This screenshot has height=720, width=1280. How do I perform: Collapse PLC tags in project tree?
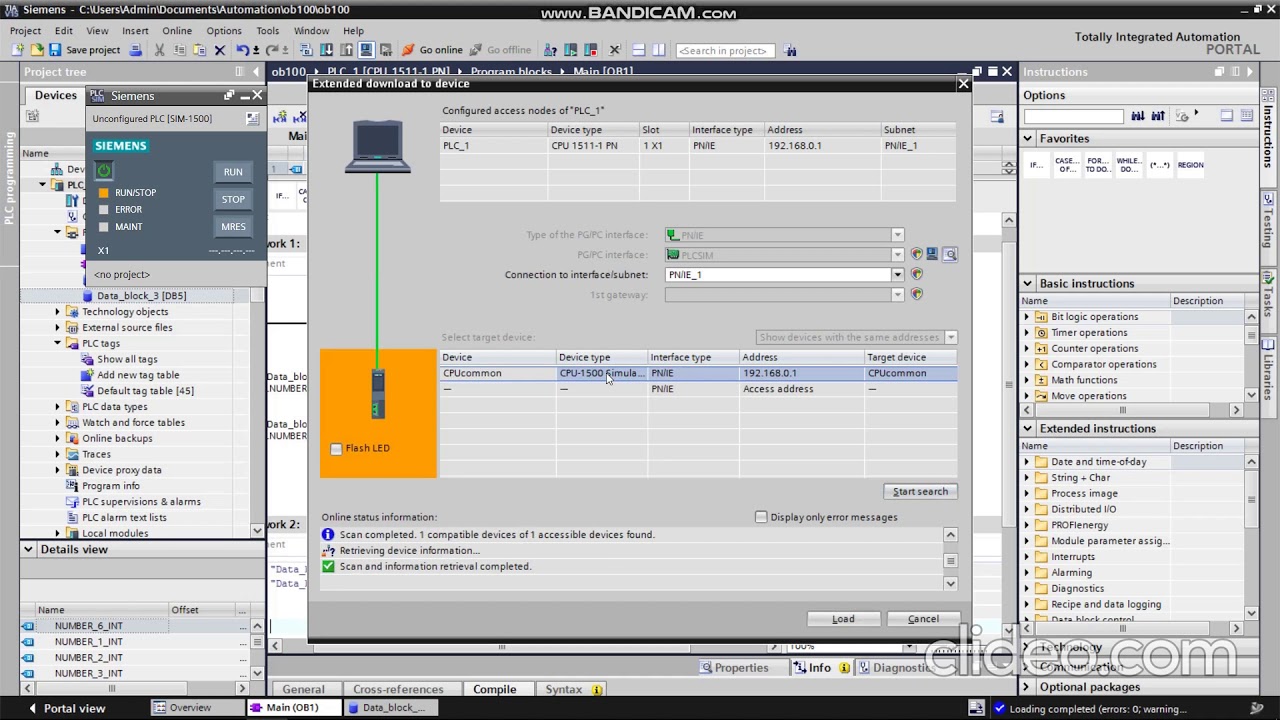pos(58,343)
